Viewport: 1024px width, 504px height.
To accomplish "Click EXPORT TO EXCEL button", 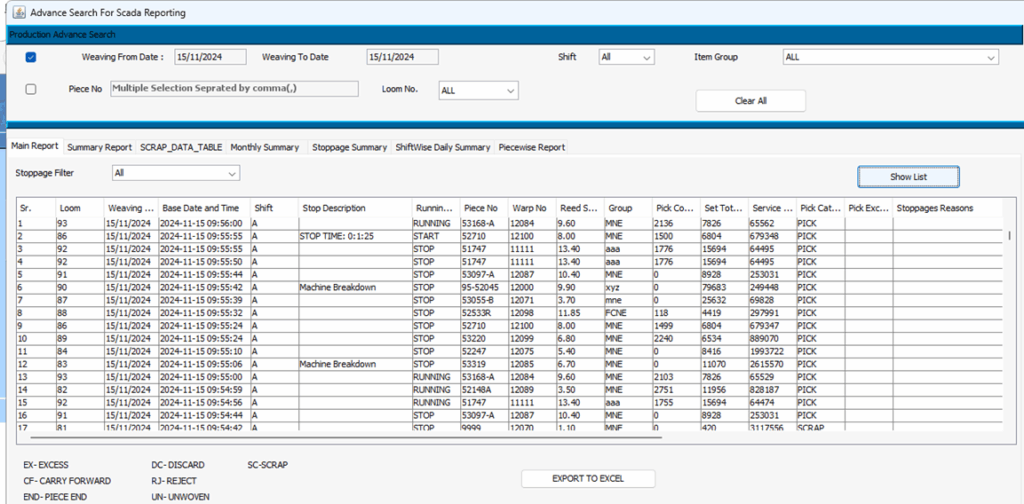I will tap(587, 478).
